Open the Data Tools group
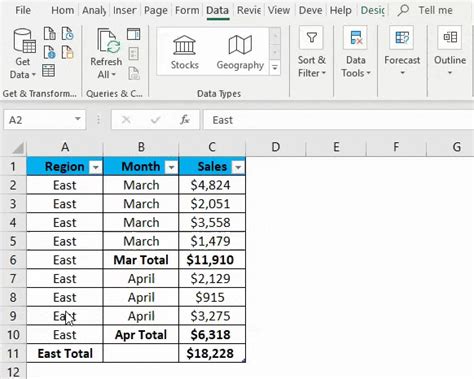474x379 pixels. (356, 52)
